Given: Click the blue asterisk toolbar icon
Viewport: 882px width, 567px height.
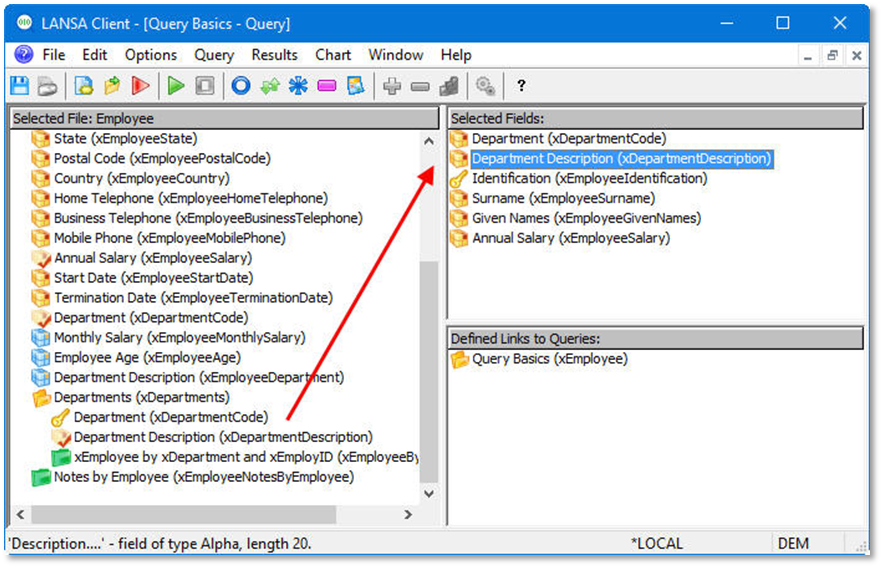Looking at the screenshot, I should click(x=298, y=86).
